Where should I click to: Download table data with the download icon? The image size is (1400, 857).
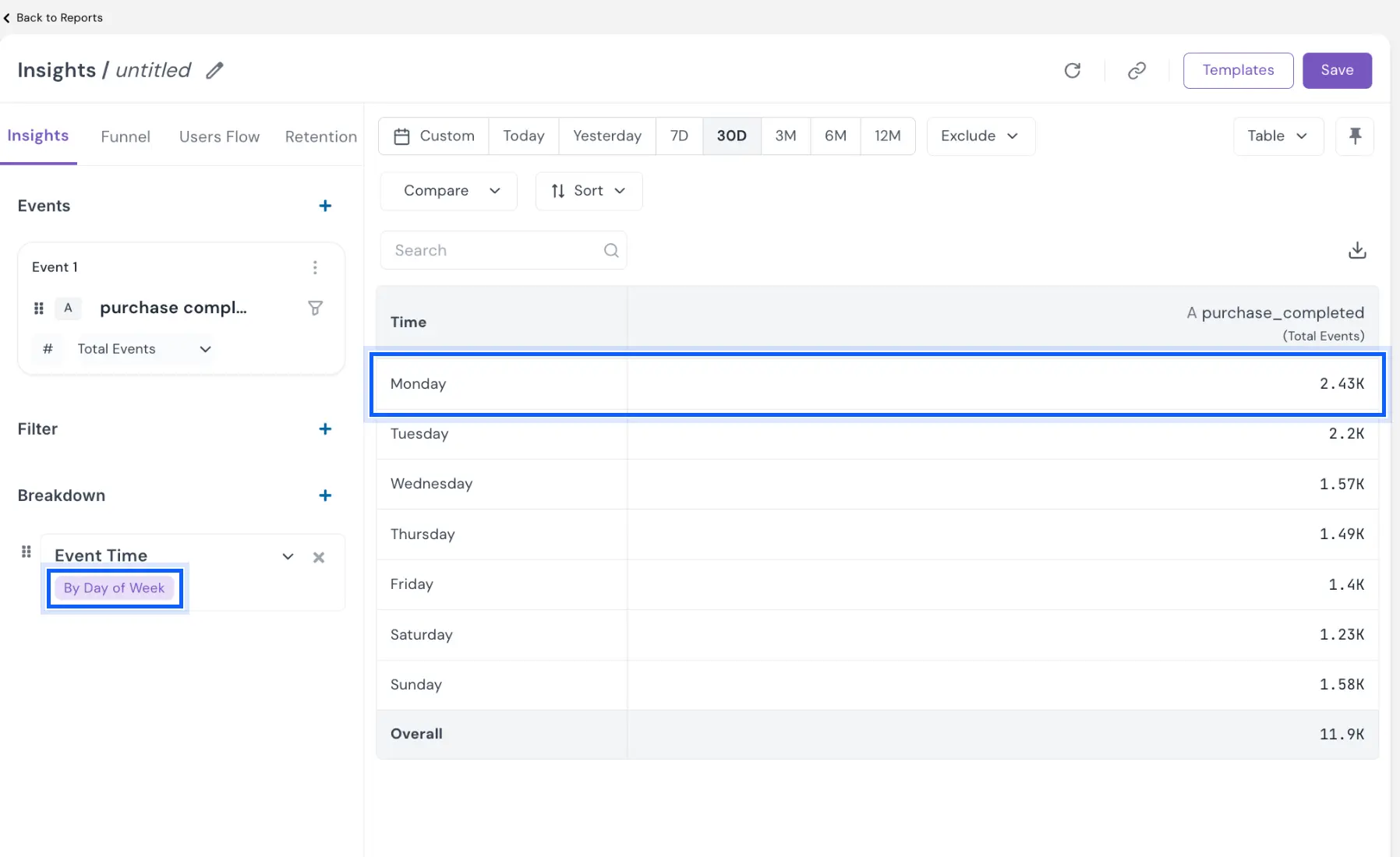[1357, 250]
